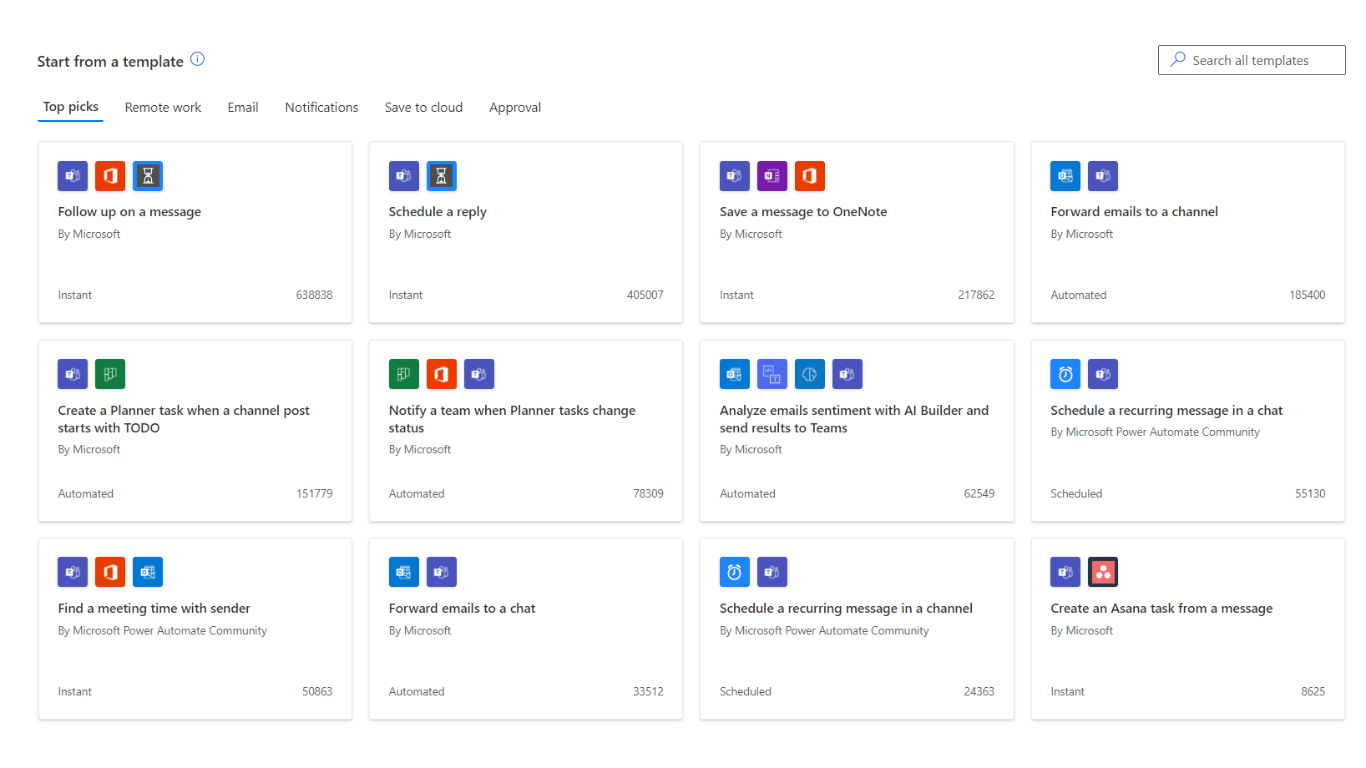Click By Microsoft Power Automate Community on Find a meeting card
The height and width of the screenshot is (768, 1366).
click(162, 630)
